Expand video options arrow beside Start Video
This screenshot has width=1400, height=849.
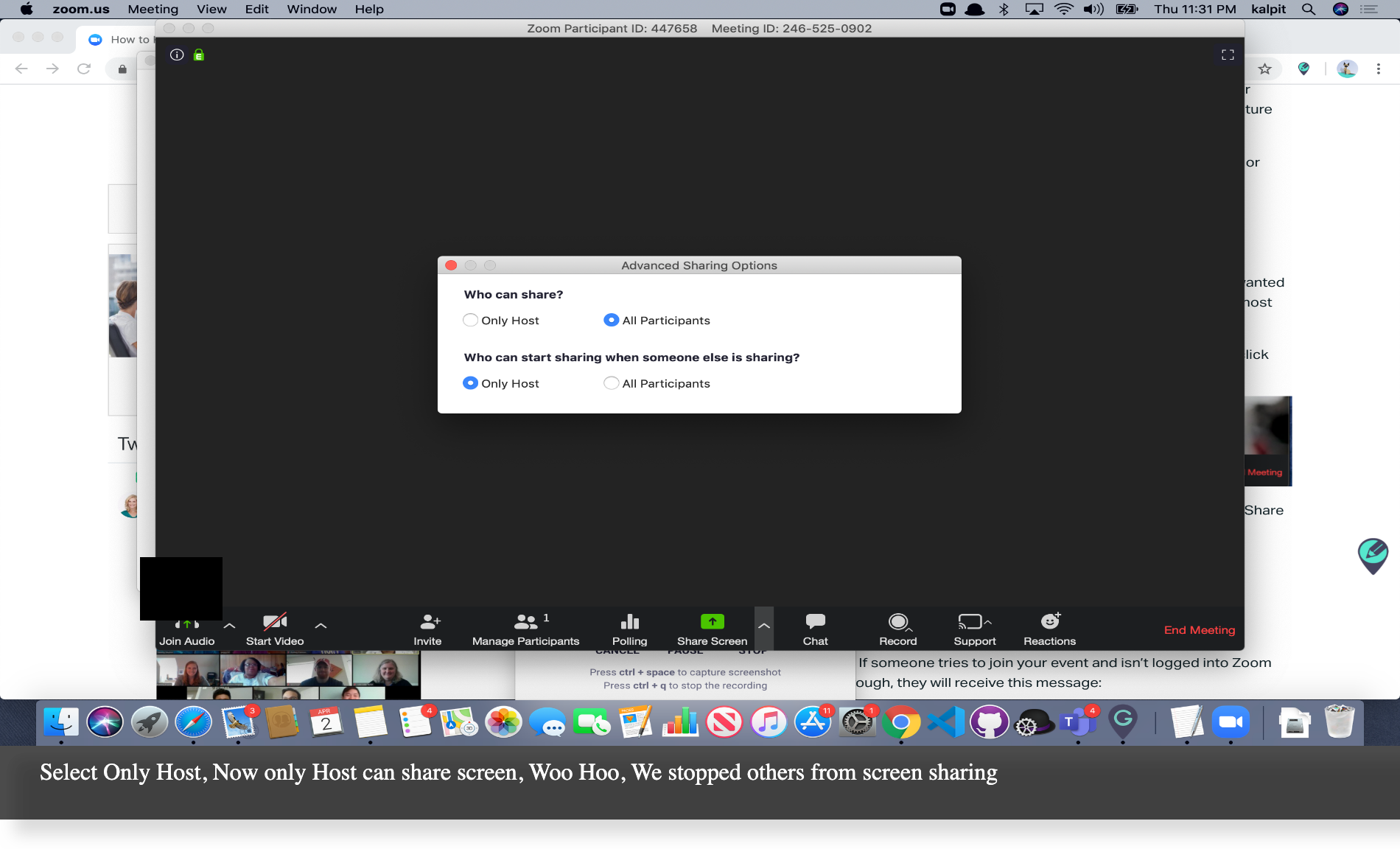point(321,626)
